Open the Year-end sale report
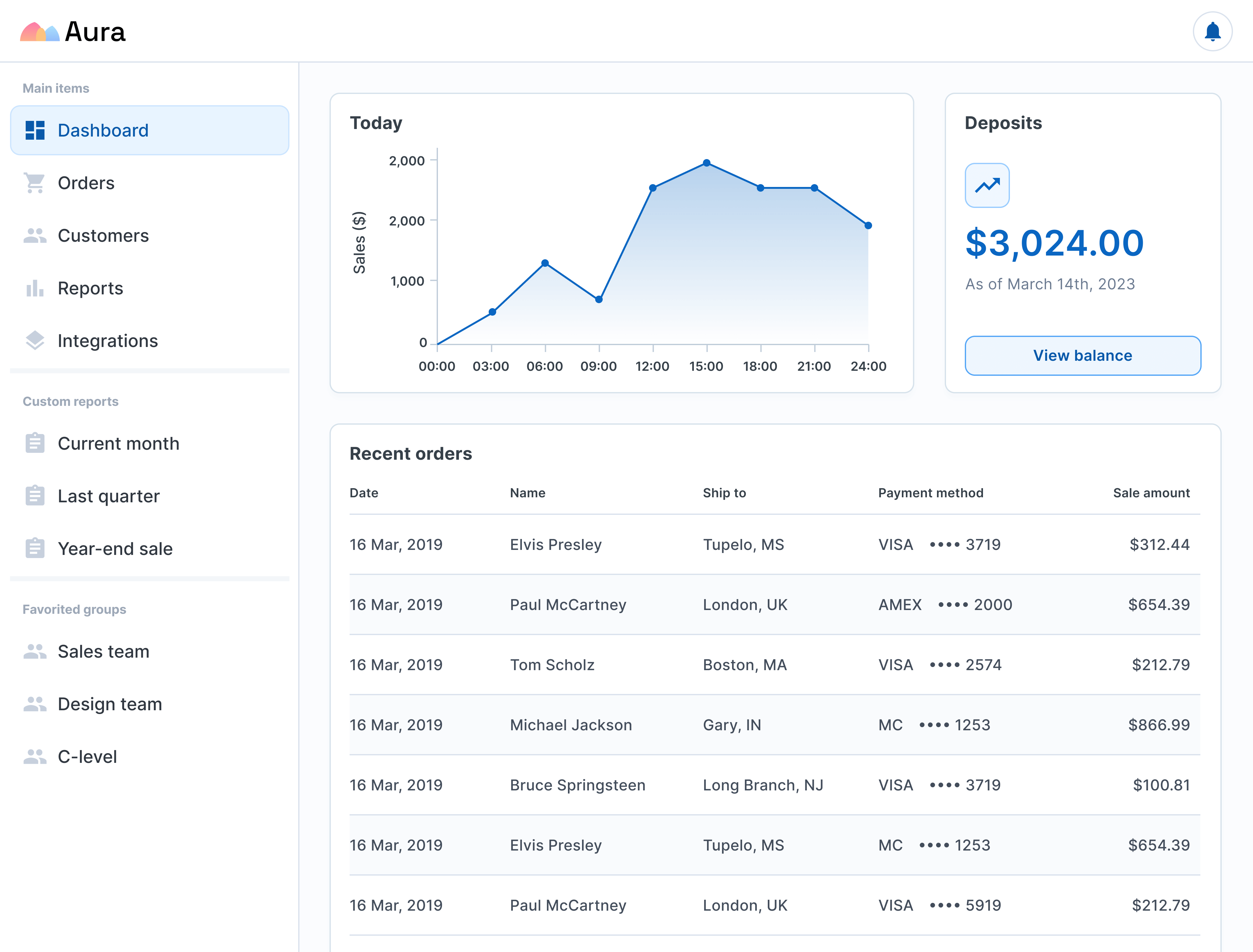Image resolution: width=1253 pixels, height=952 pixels. coord(115,549)
